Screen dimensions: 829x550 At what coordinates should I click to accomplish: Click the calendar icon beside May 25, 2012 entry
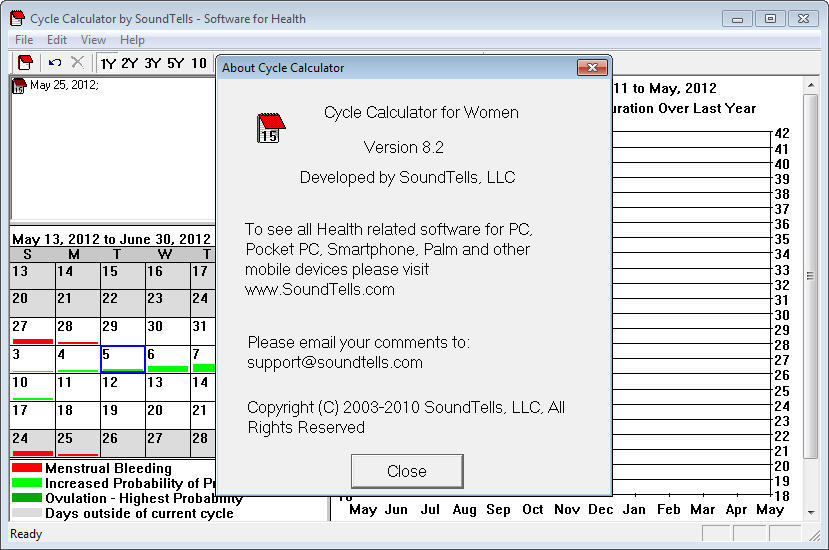[19, 86]
